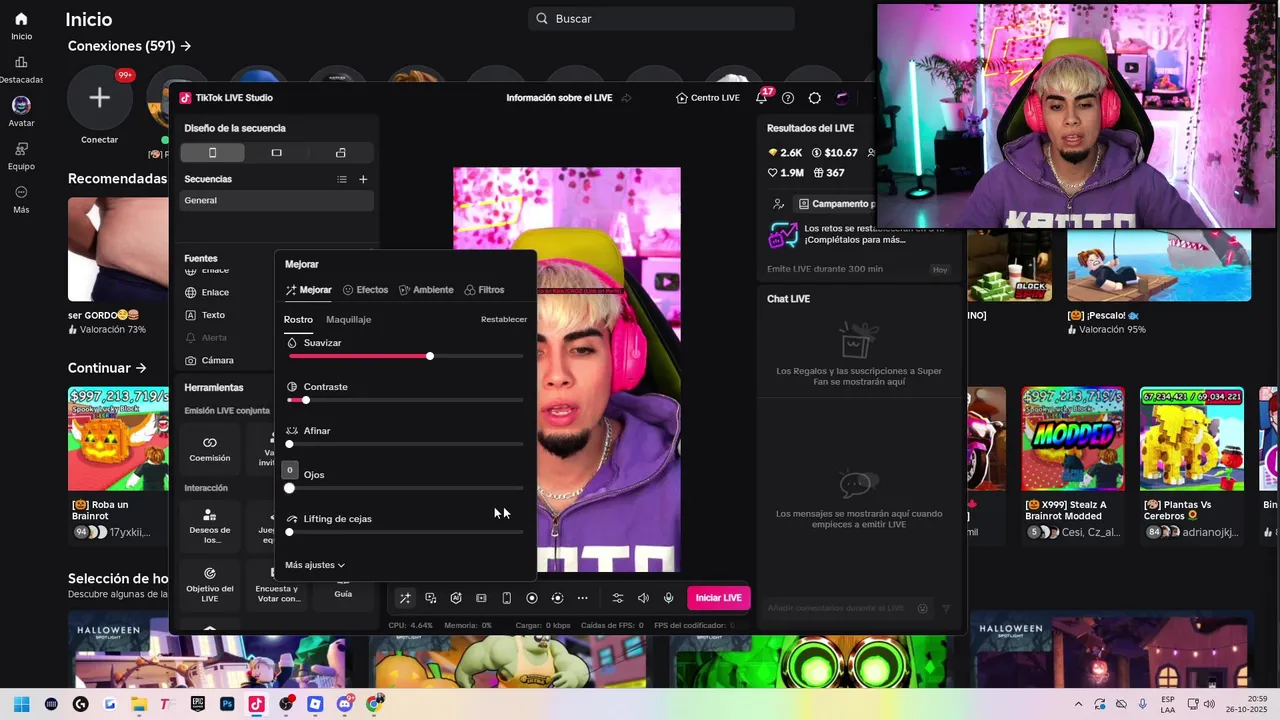This screenshot has height=720, width=1280.
Task: Open the Secuencias list view icon
Action: pos(342,179)
